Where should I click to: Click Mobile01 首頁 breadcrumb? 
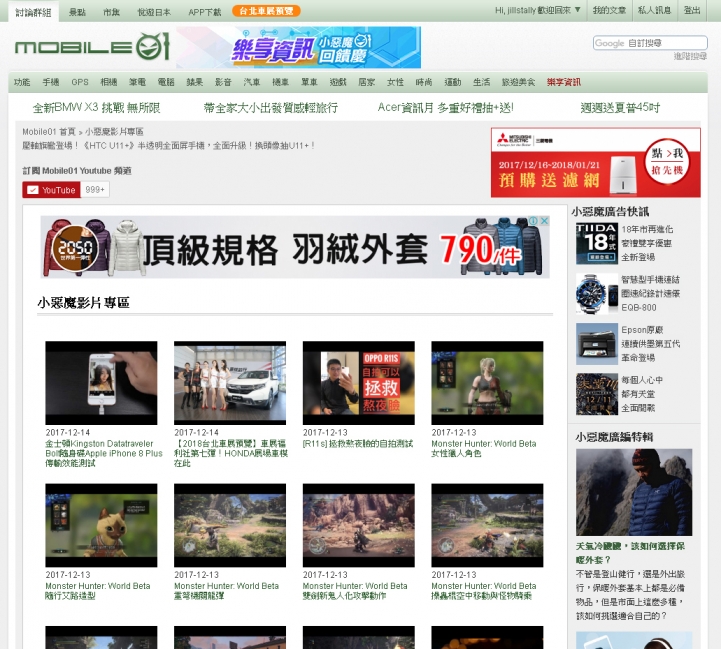[x=49, y=132]
